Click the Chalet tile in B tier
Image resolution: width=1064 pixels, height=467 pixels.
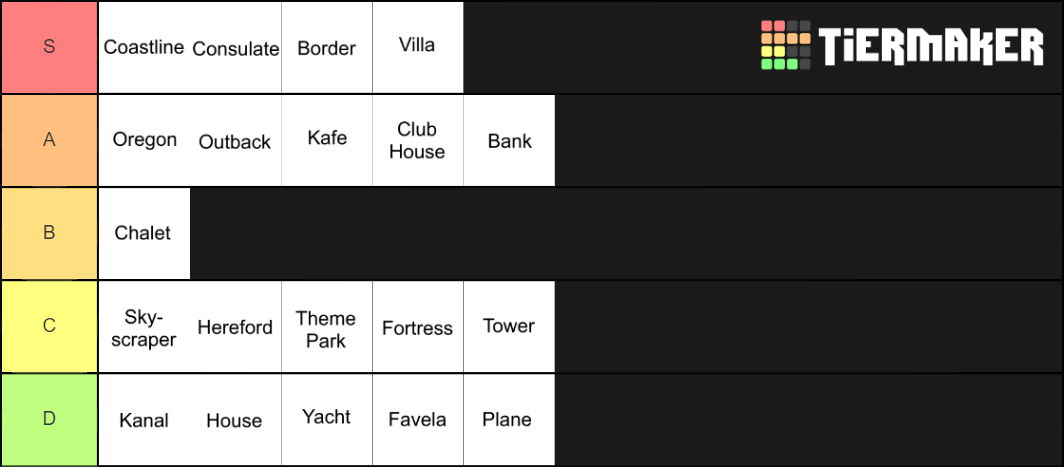pyautogui.click(x=144, y=234)
